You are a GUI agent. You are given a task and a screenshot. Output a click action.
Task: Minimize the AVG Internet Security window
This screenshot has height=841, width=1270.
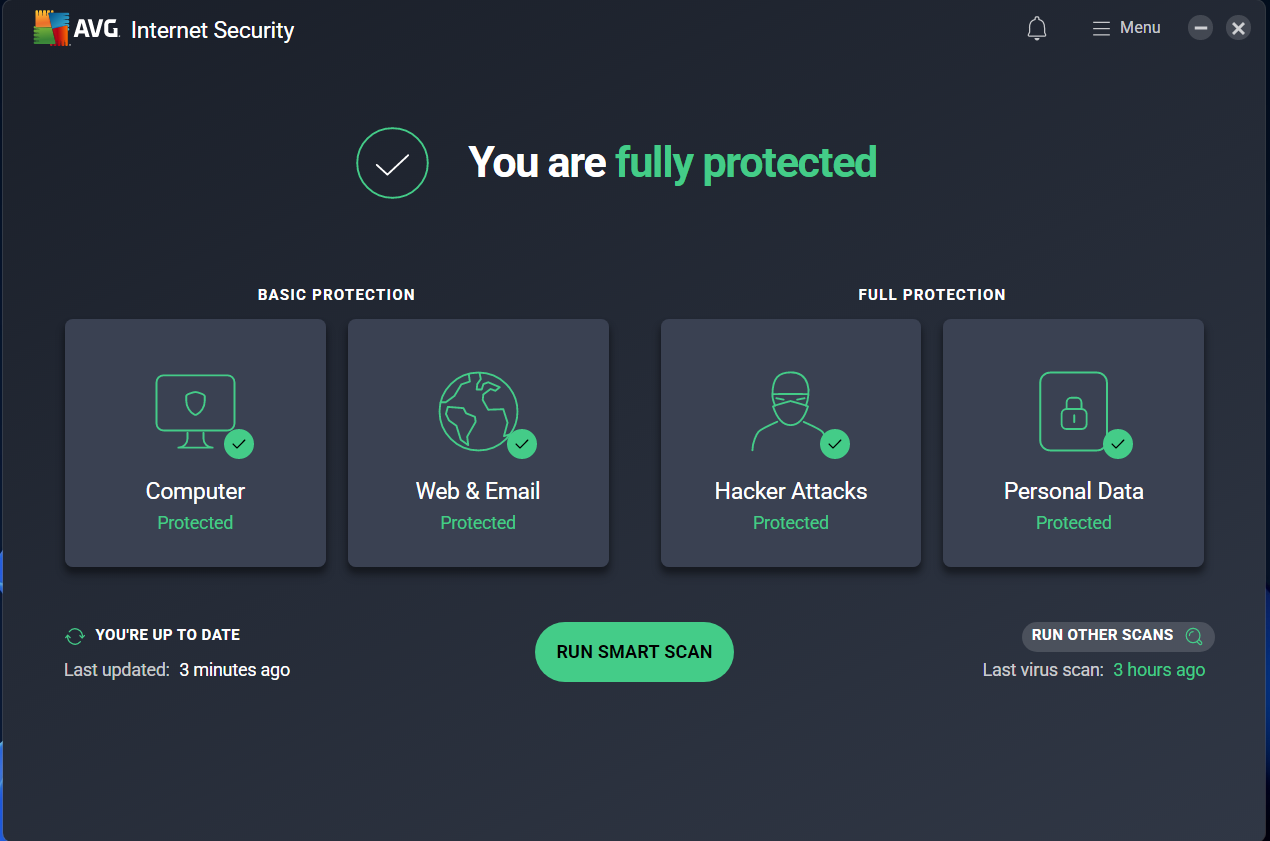coord(1200,28)
